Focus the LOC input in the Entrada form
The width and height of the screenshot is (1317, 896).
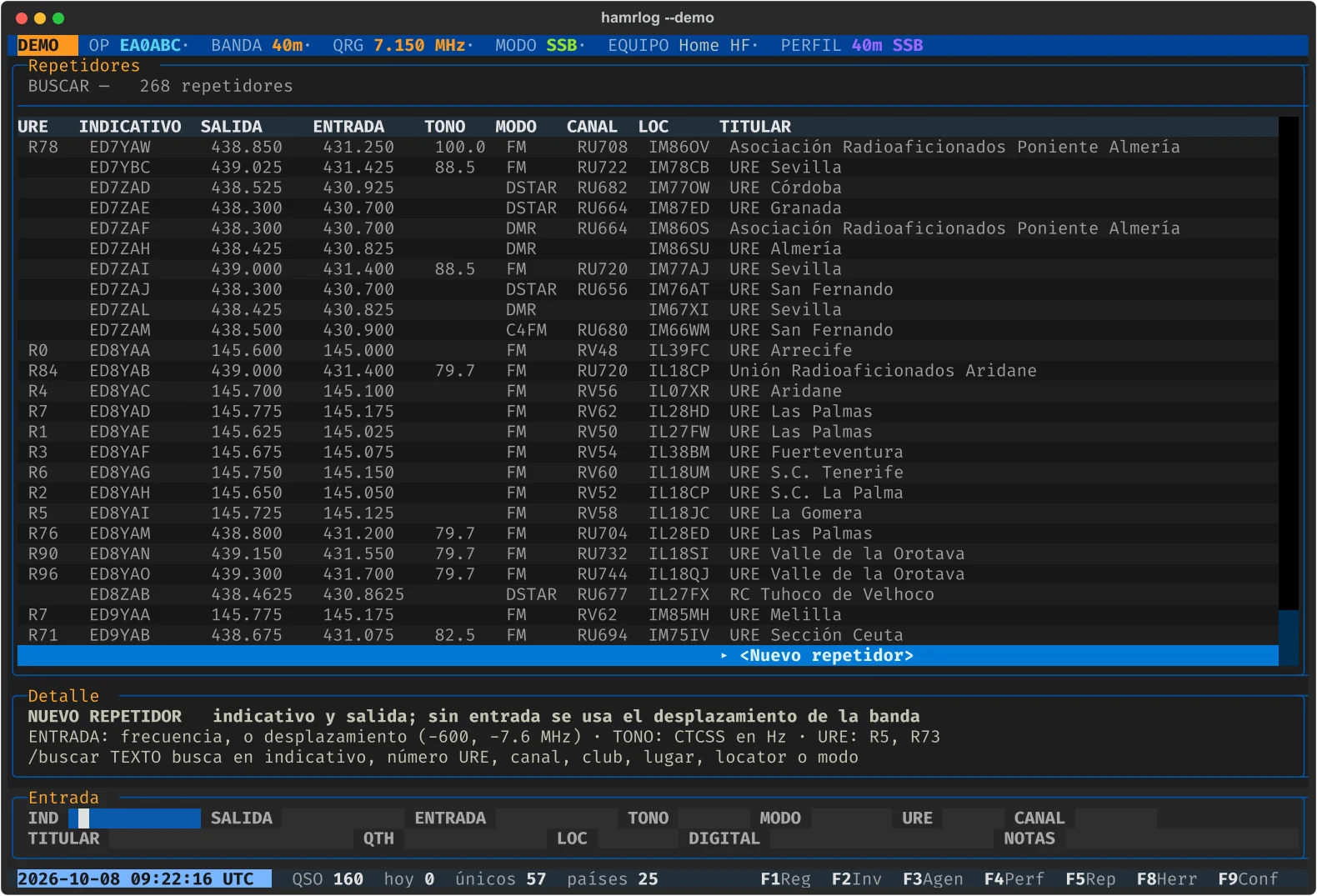click(x=638, y=838)
